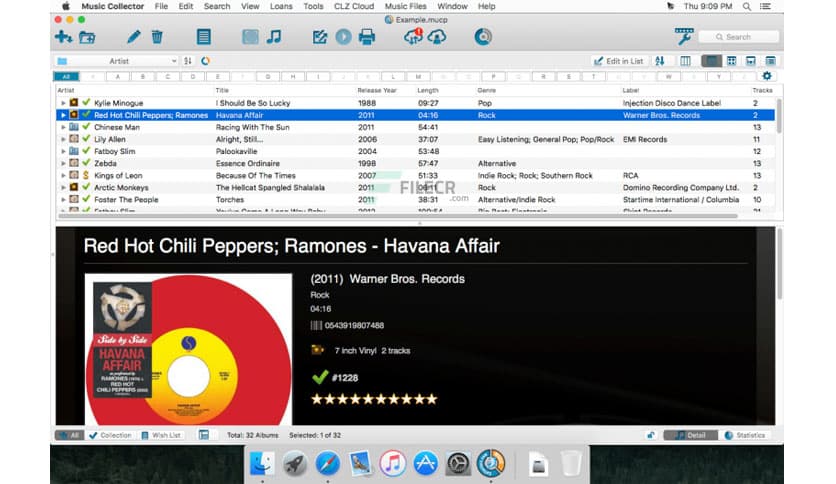This screenshot has height=484, width=836.
Task: Click the list document toolbar icon
Action: pos(204,37)
